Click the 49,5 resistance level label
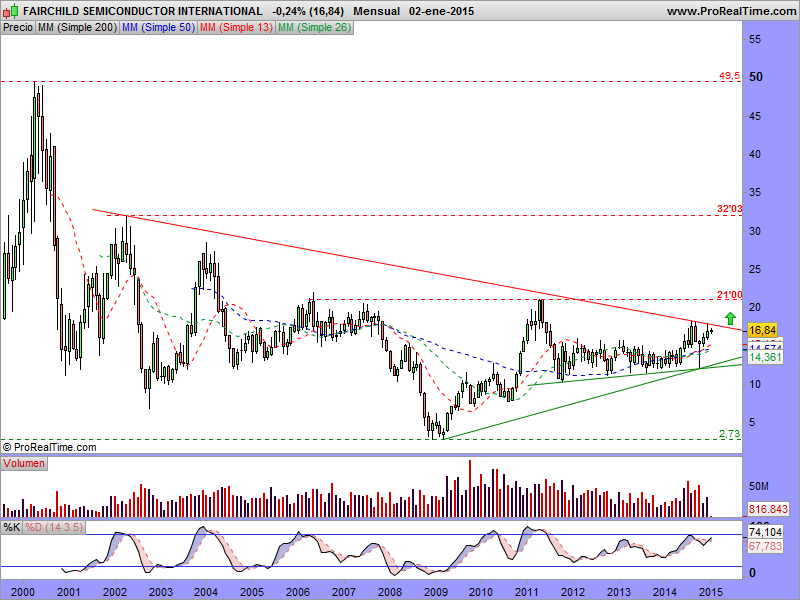The width and height of the screenshot is (800, 600). (x=729, y=76)
